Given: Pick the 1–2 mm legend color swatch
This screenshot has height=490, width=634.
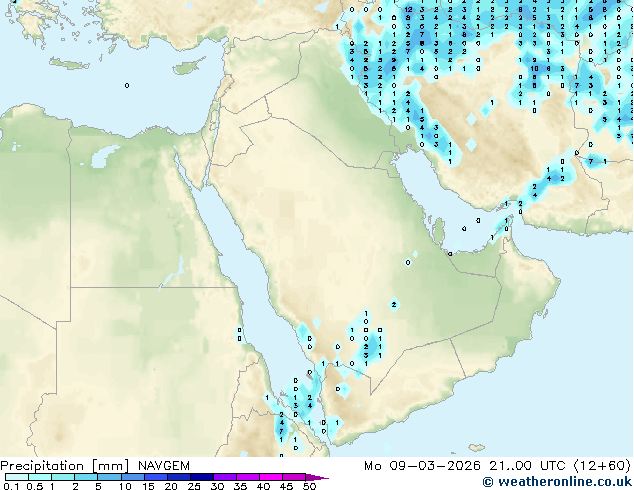Looking at the screenshot, I should pos(63,477).
